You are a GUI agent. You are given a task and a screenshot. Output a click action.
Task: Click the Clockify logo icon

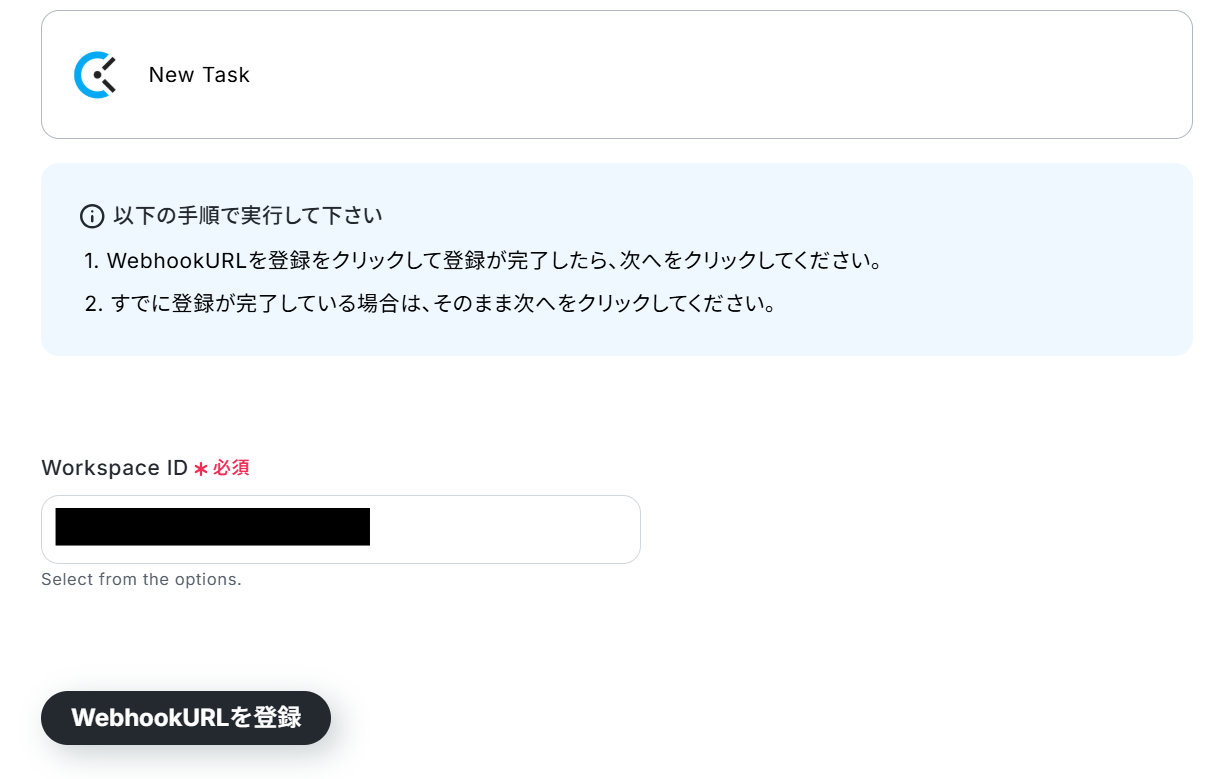tap(96, 75)
